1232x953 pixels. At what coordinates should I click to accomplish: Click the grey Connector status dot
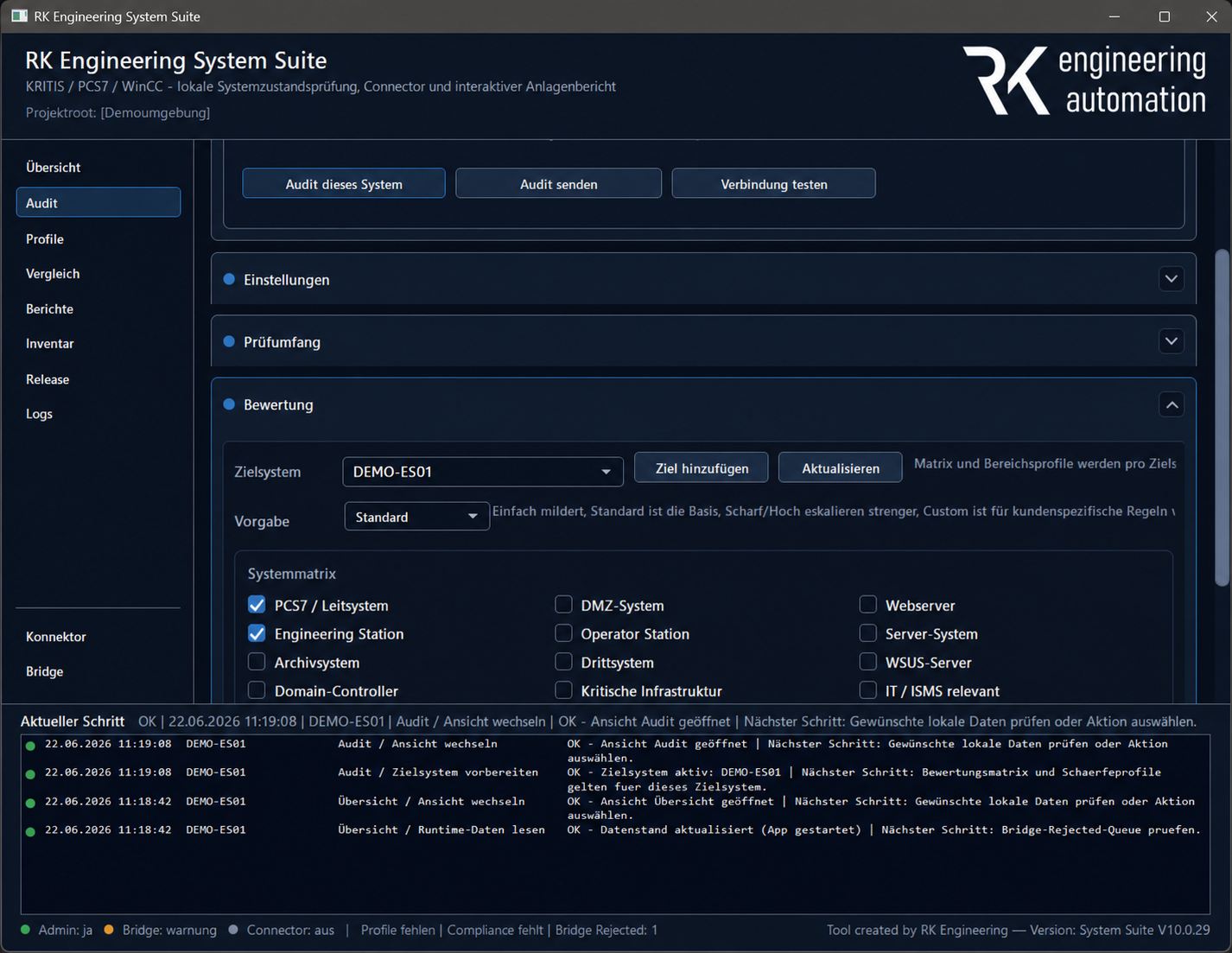(233, 931)
